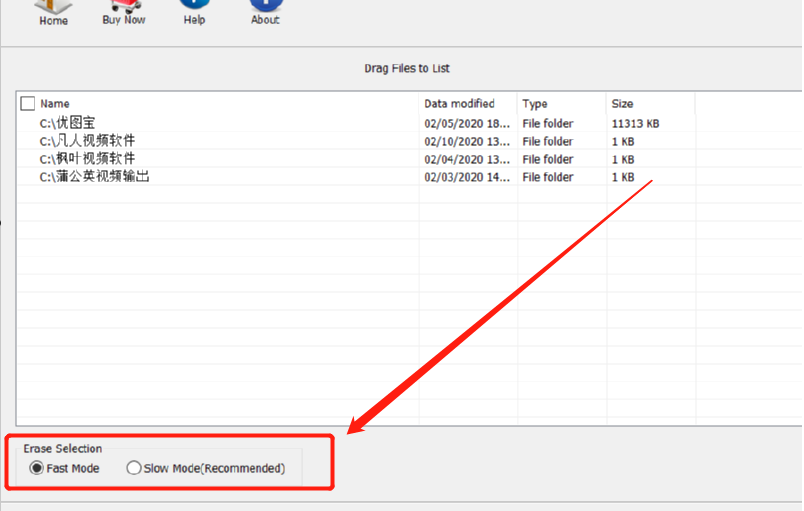Pick the C:\枫叶视频软件 folder entry

click(x=87, y=159)
